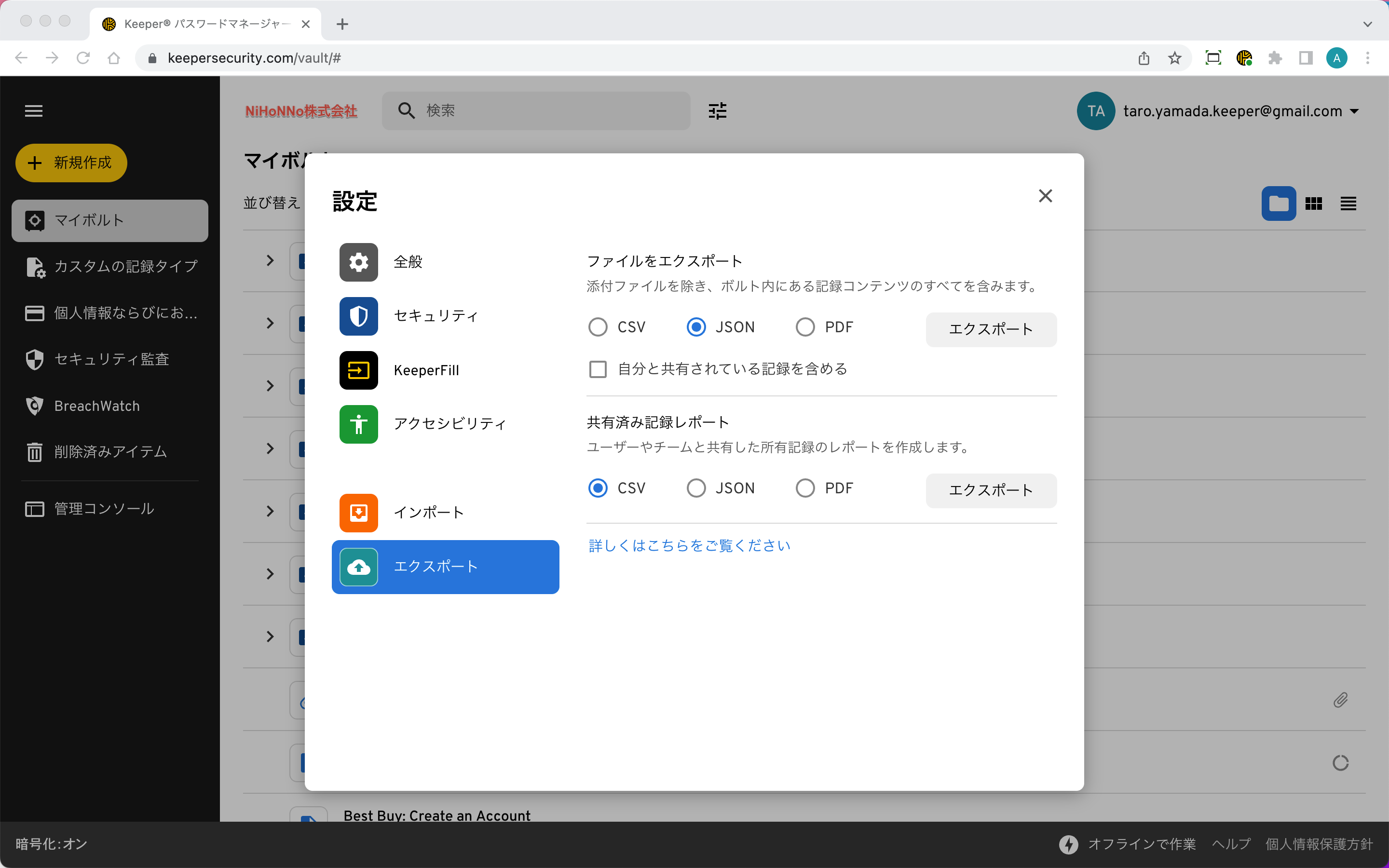Open 削除済みアイテム trash in sidebar
Screen dimensions: 1389x868
[x=110, y=452]
